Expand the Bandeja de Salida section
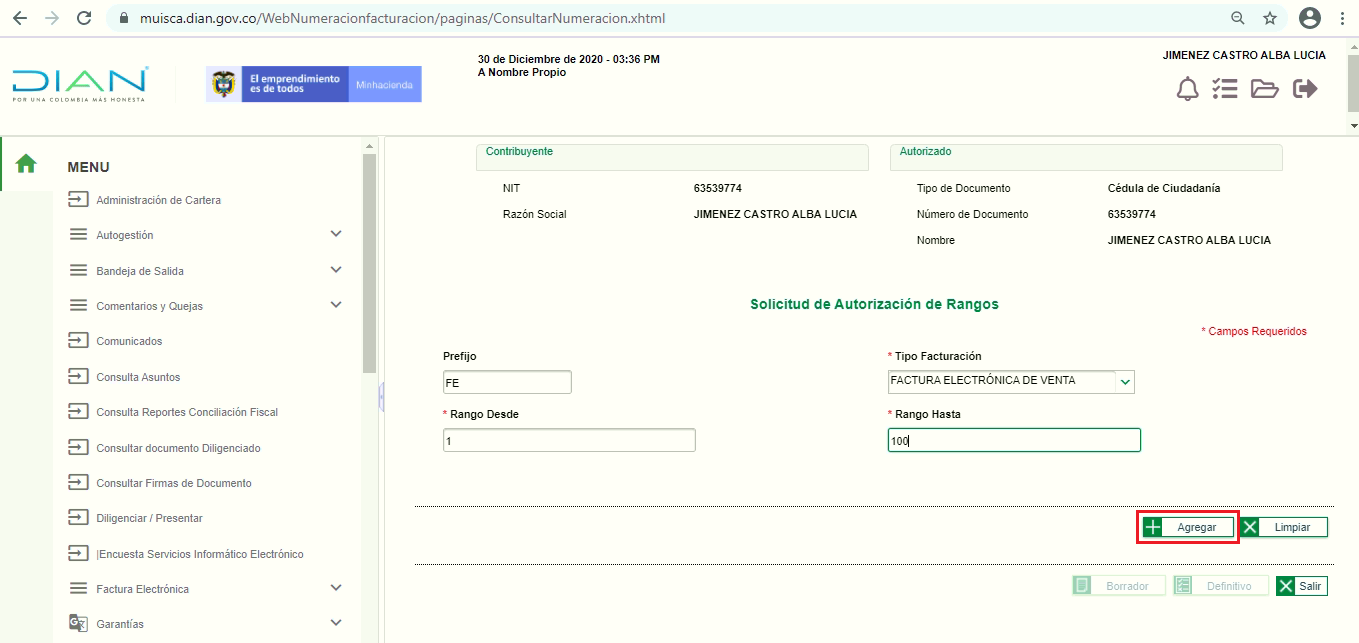The width and height of the screenshot is (1359, 643). point(336,270)
